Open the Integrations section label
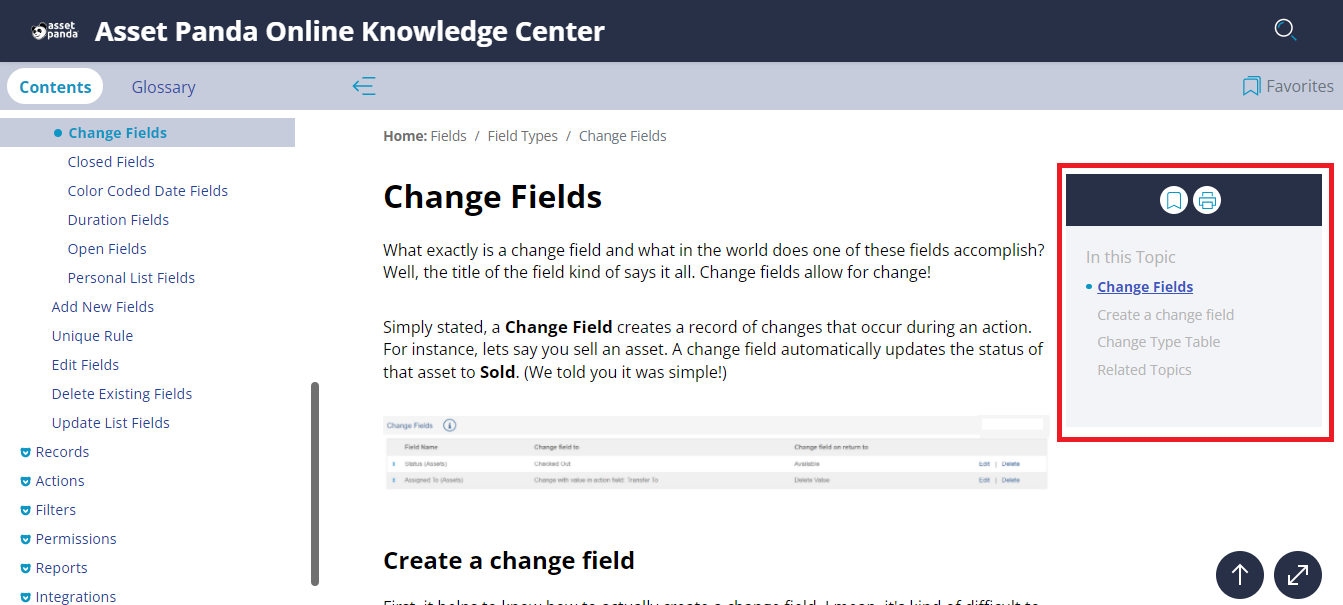The image size is (1343, 605). 76,597
